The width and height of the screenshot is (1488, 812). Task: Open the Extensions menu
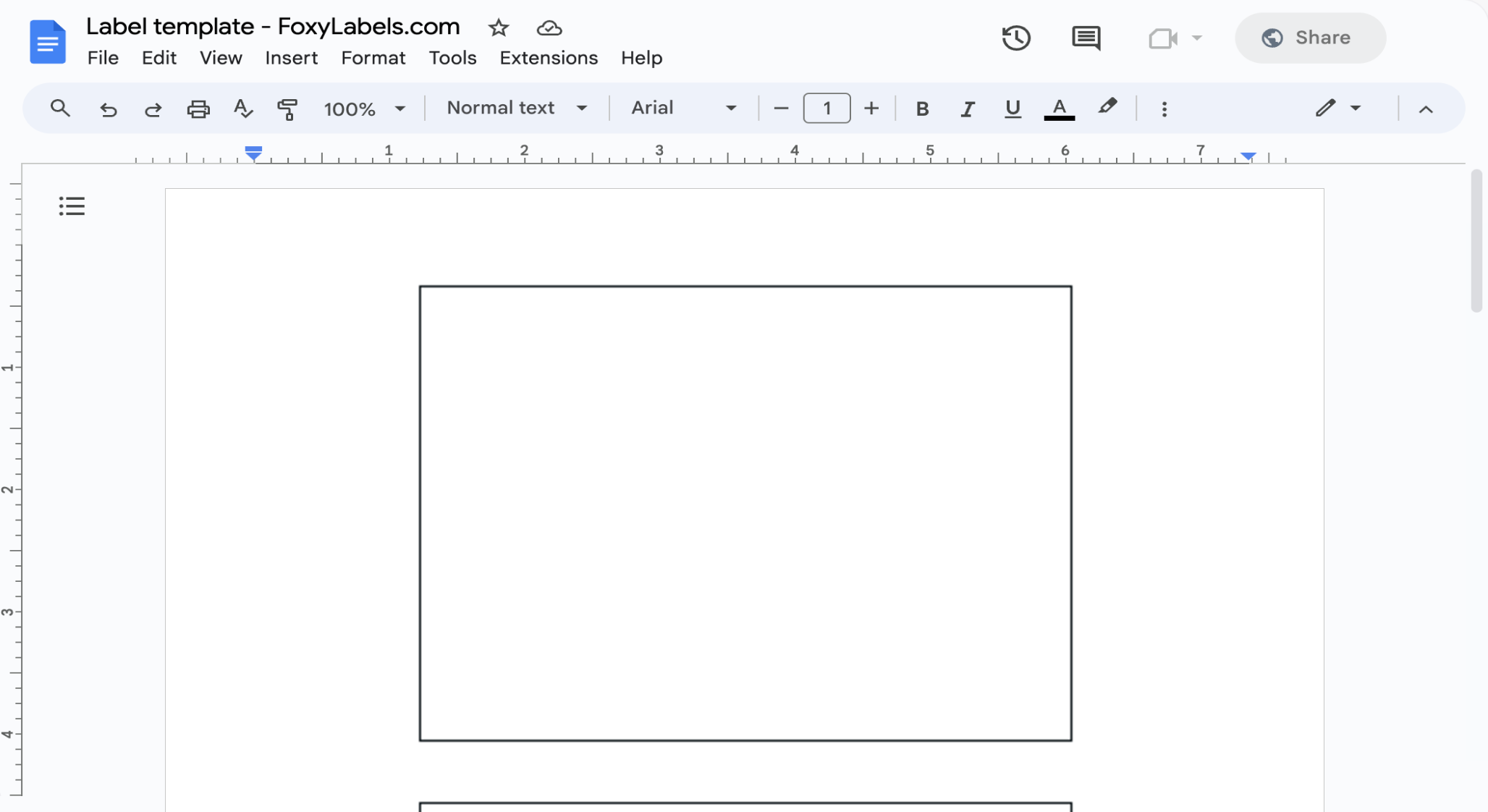(548, 58)
